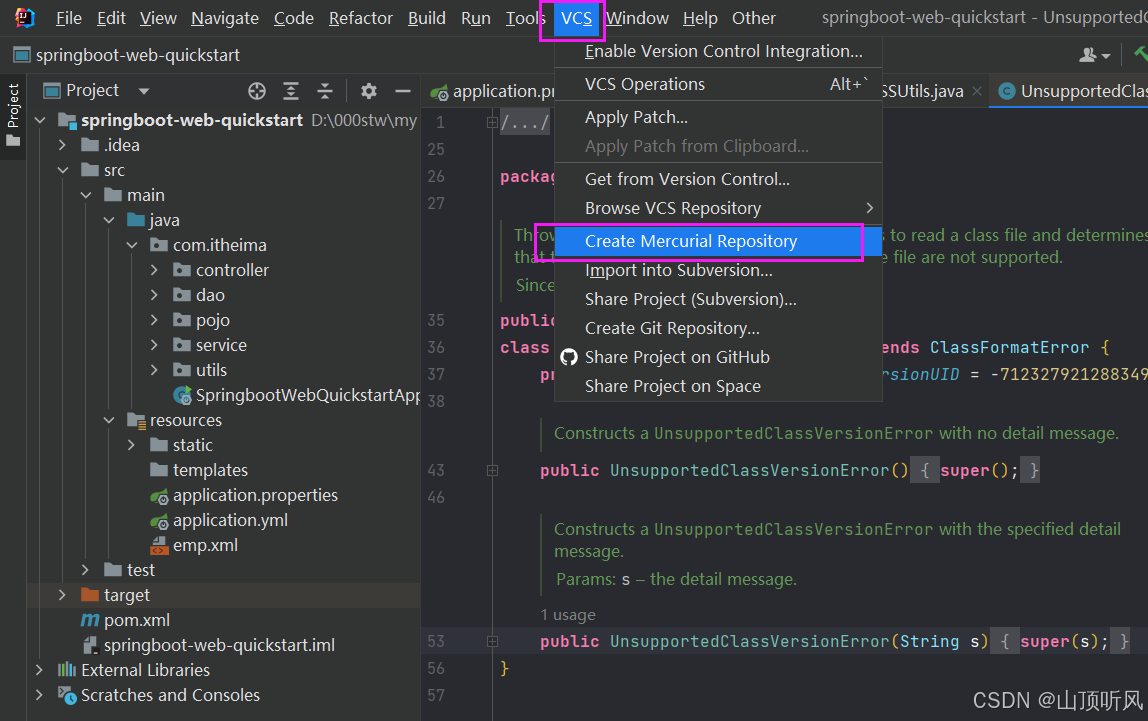Collapse the src folder

63,170
